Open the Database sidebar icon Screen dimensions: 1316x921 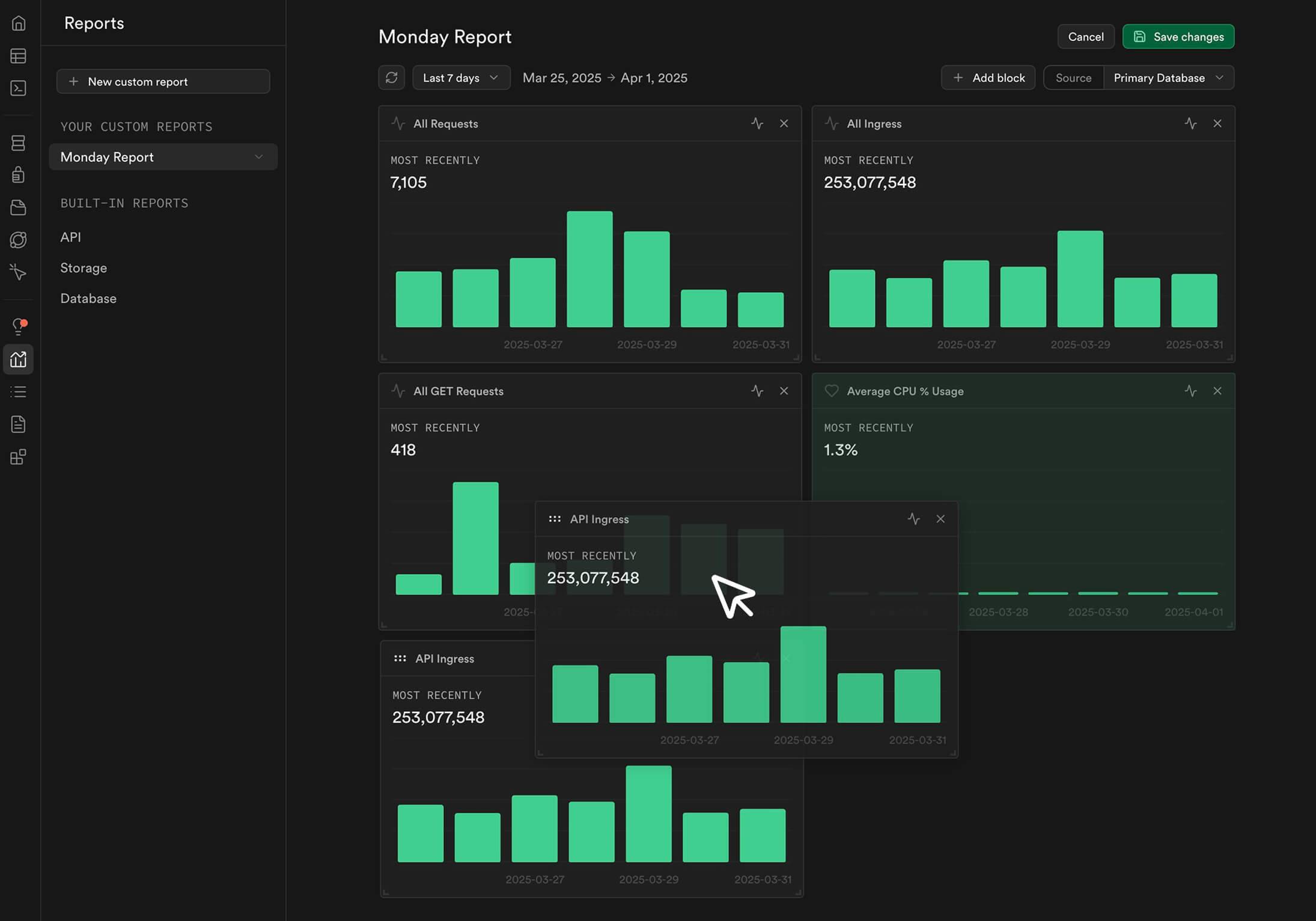click(x=19, y=142)
